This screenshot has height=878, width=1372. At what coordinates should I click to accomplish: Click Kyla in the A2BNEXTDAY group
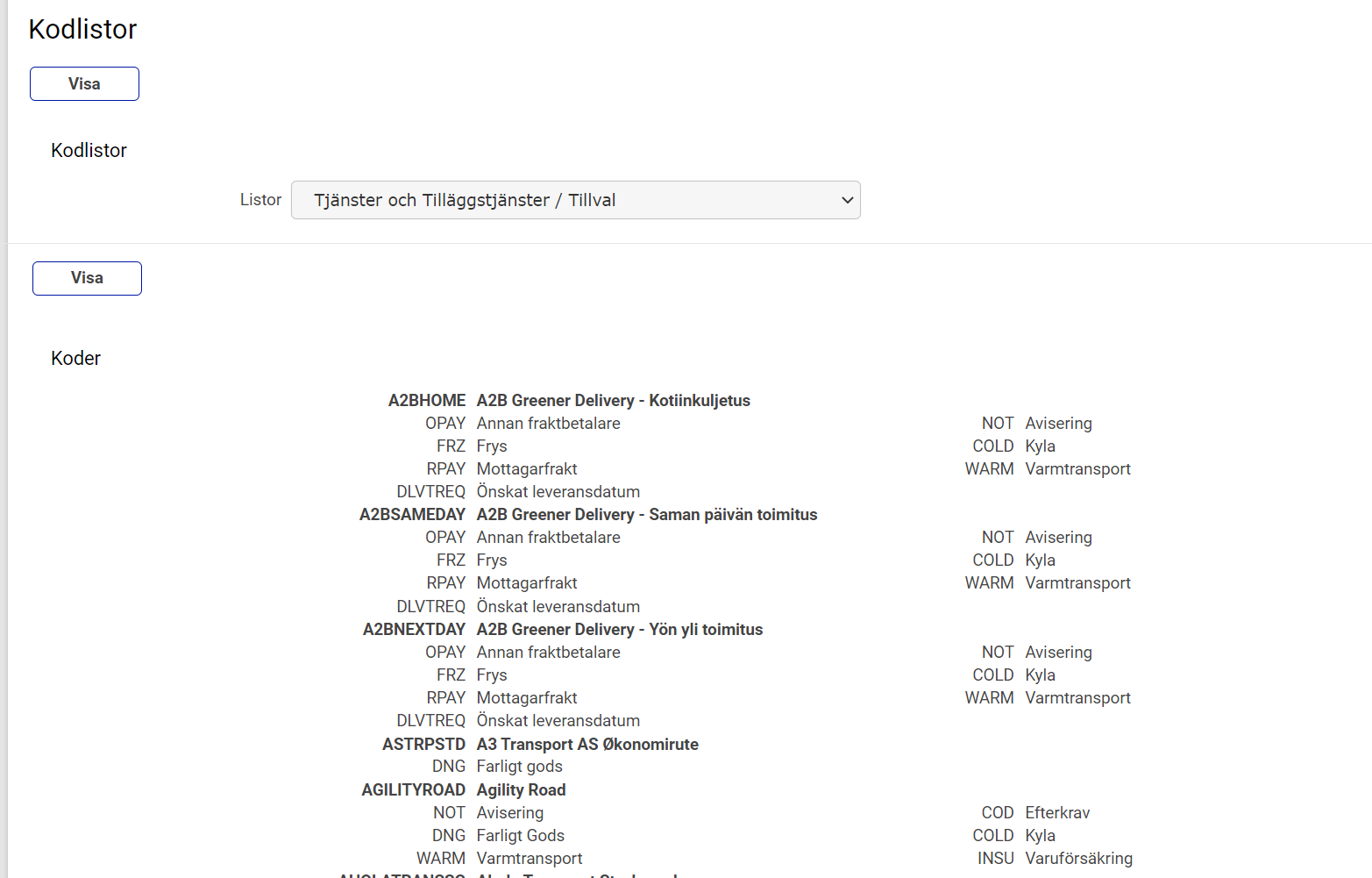click(1041, 675)
